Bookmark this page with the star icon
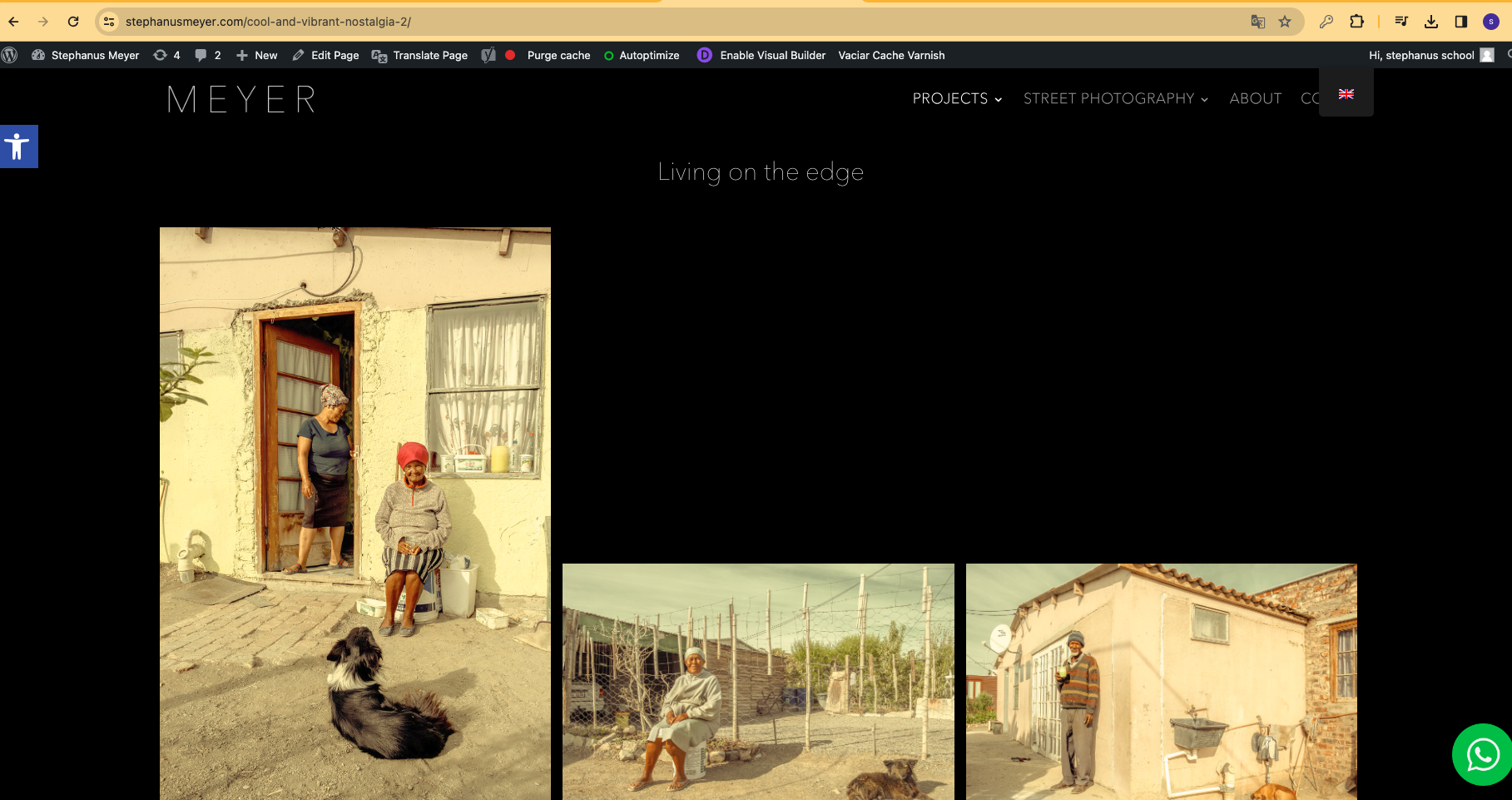 coord(1285,22)
